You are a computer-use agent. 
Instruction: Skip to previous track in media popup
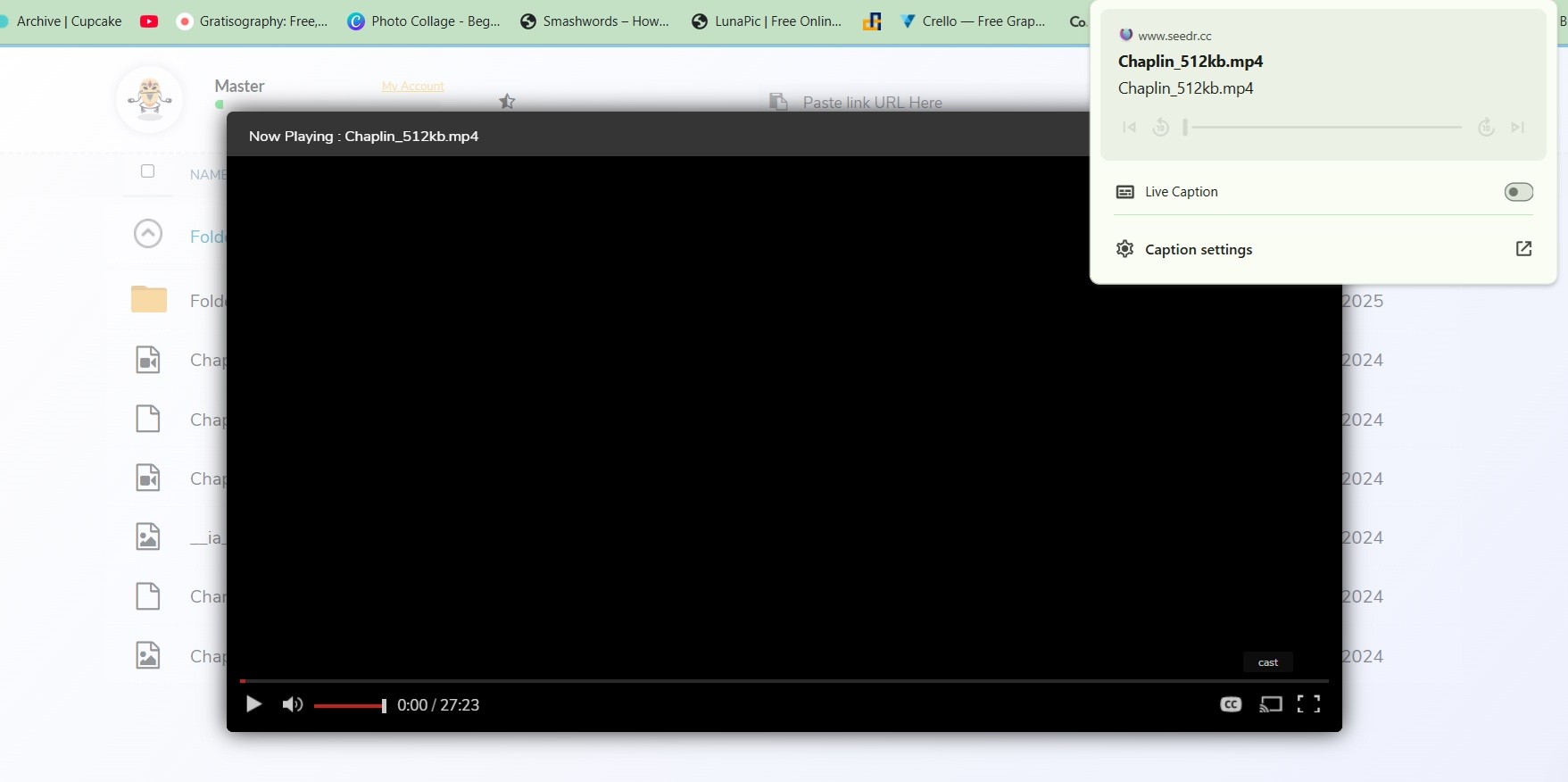[x=1130, y=128]
